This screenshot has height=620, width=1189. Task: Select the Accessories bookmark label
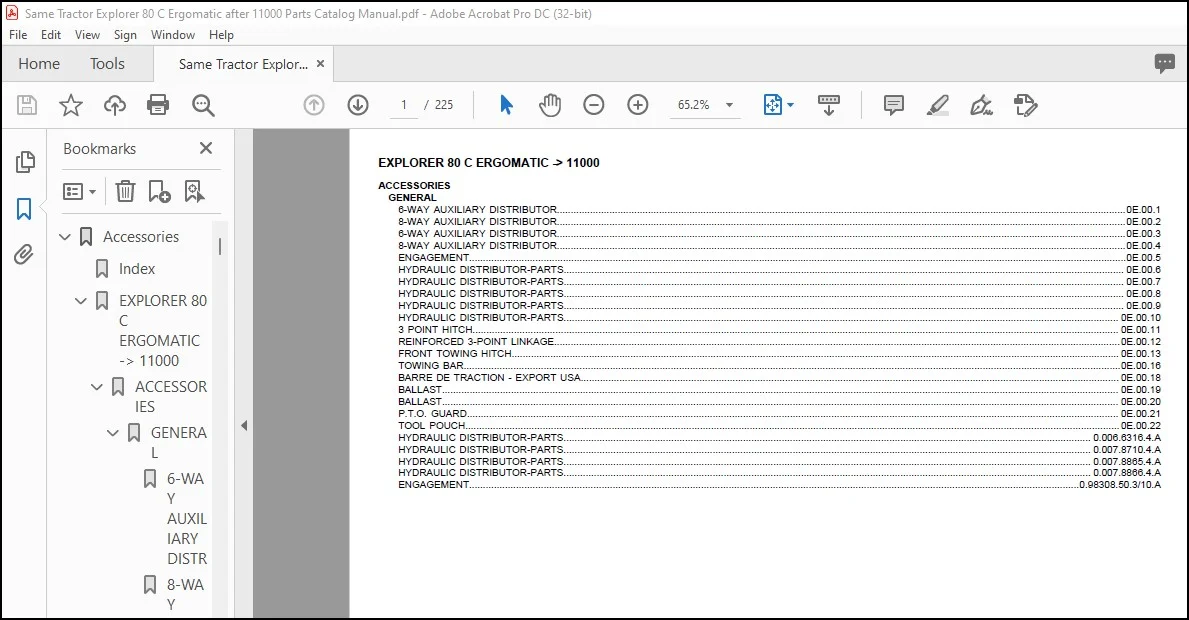141,236
